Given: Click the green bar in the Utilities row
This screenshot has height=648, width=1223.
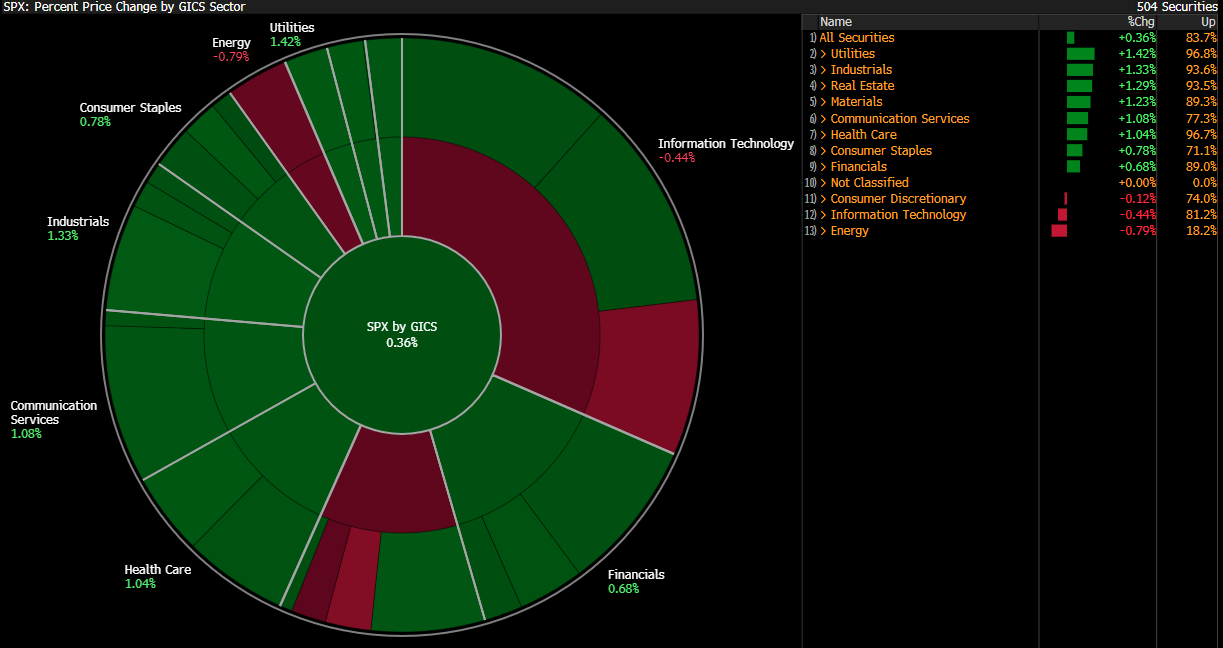Looking at the screenshot, I should point(1080,54).
